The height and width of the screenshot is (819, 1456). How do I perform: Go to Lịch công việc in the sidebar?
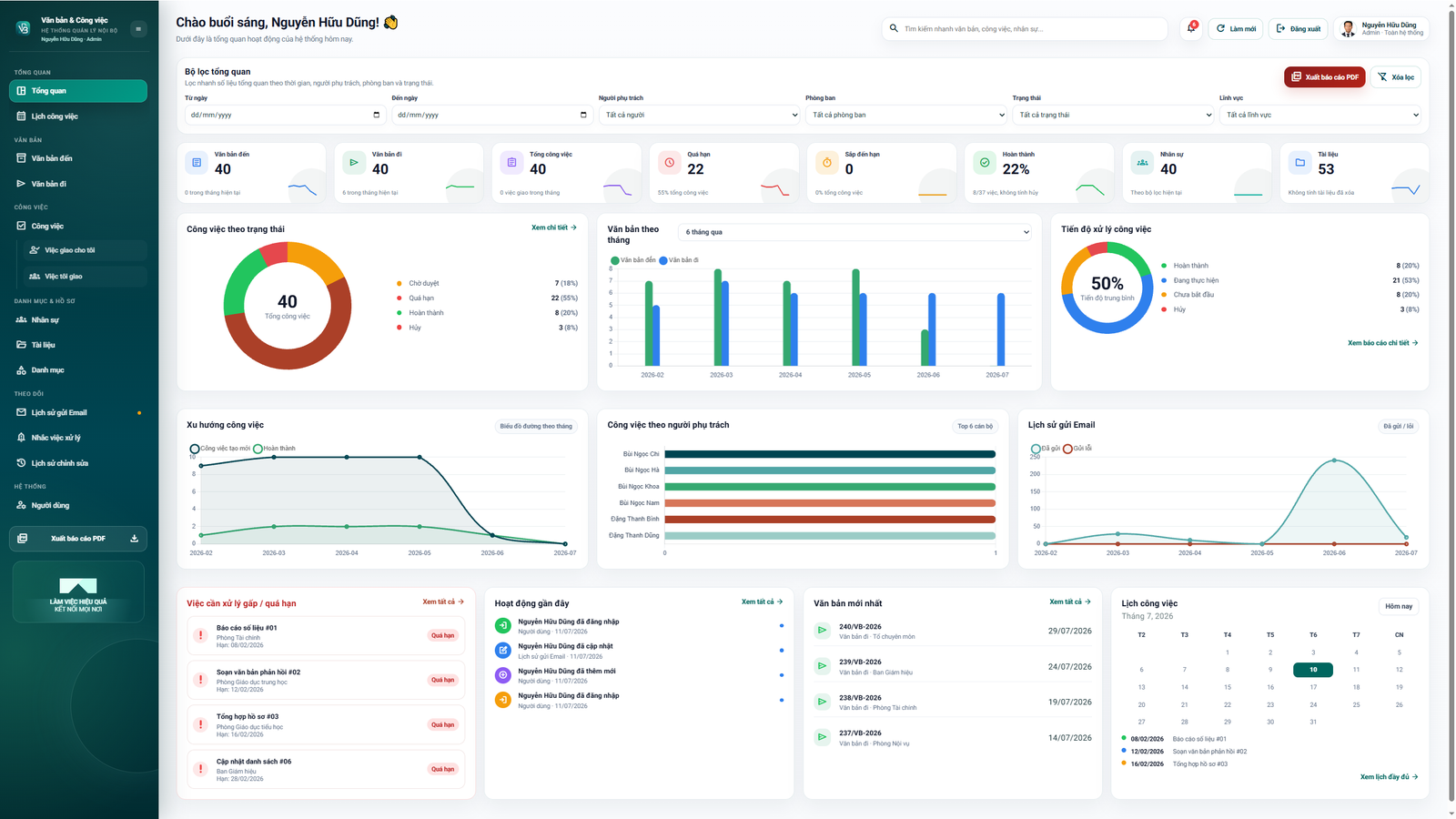tap(78, 116)
